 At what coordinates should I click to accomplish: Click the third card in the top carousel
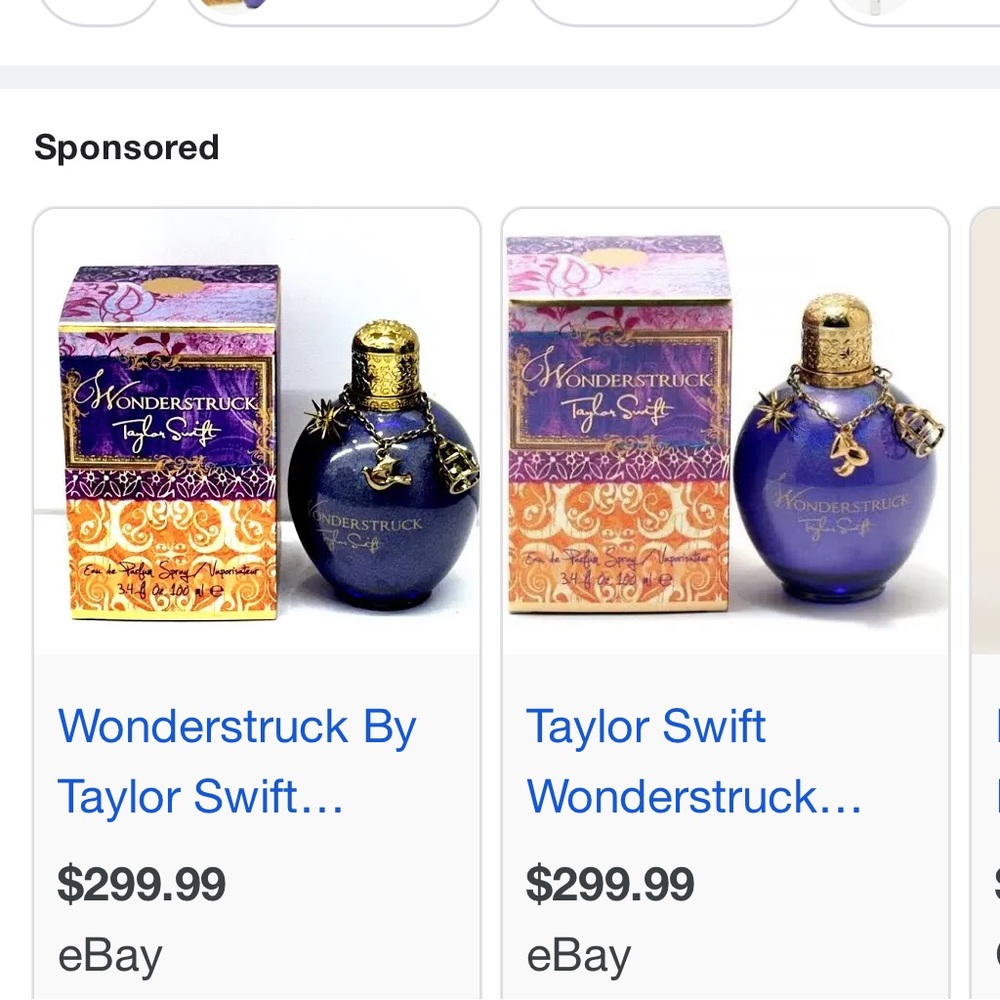pyautogui.click(x=663, y=10)
